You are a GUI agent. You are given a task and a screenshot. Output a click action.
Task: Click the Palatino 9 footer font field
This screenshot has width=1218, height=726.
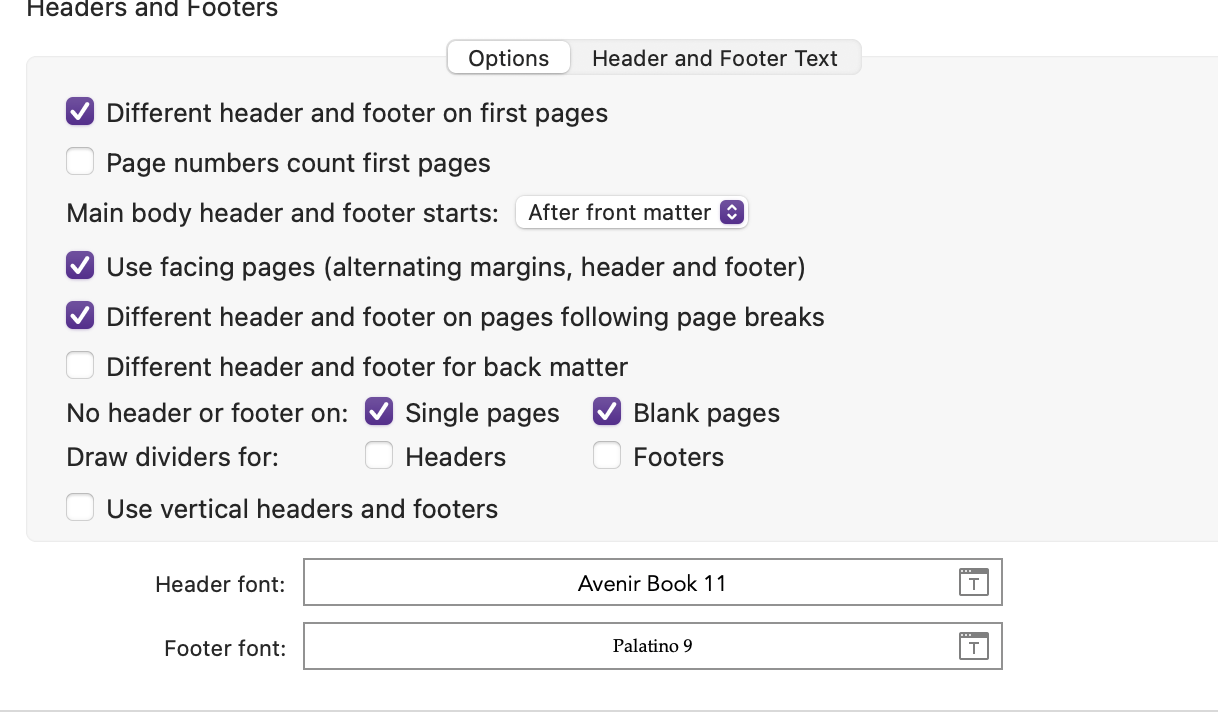[x=652, y=646]
